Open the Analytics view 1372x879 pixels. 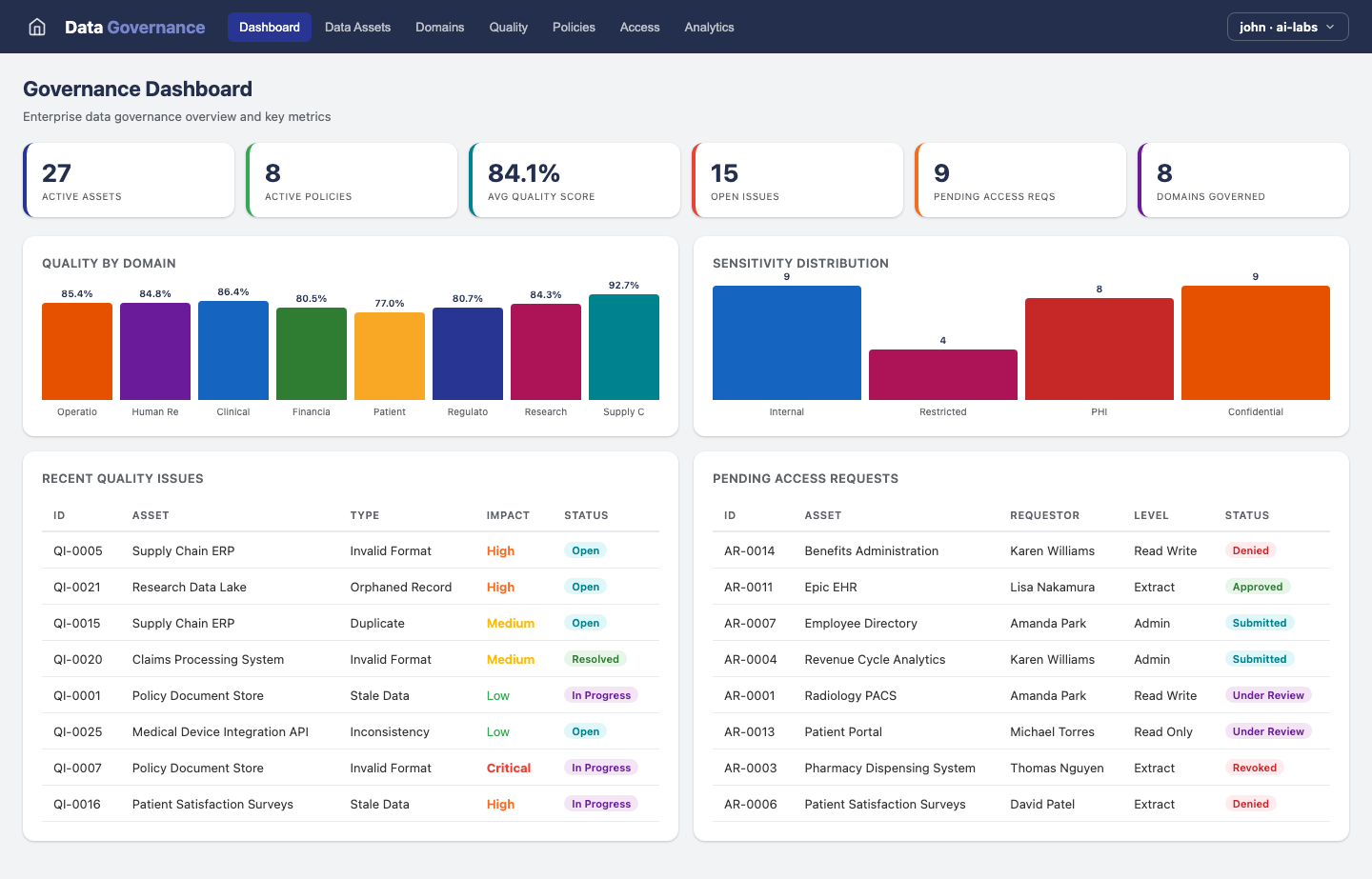pyautogui.click(x=709, y=27)
